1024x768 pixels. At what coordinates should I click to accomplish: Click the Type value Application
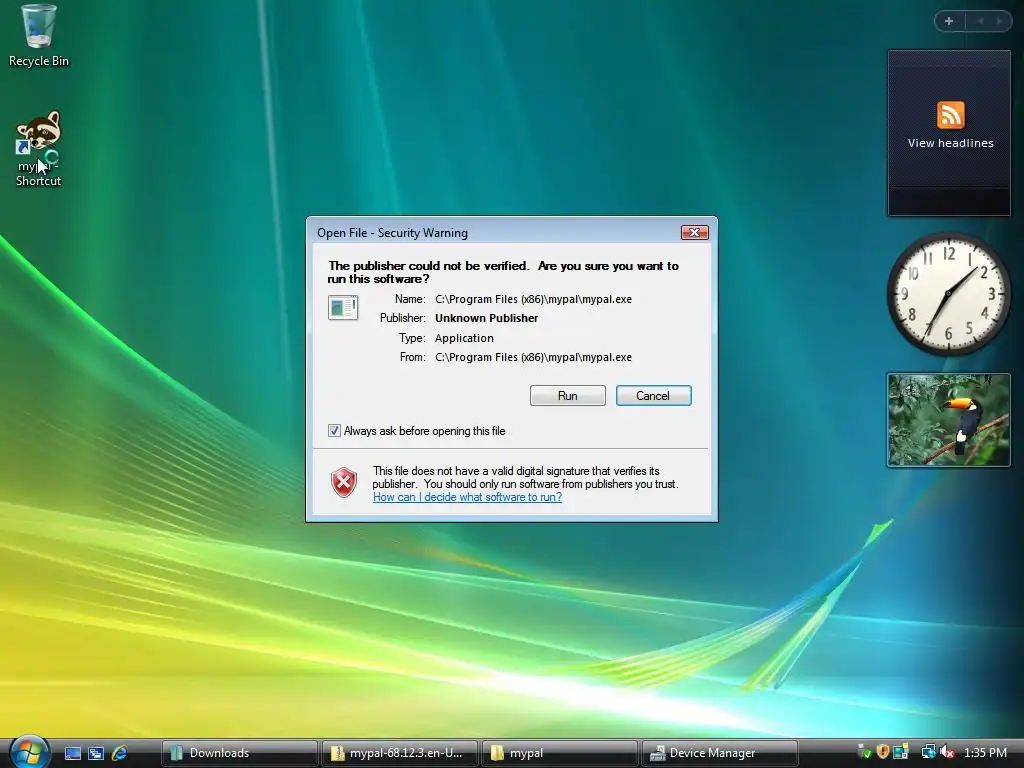tap(464, 338)
